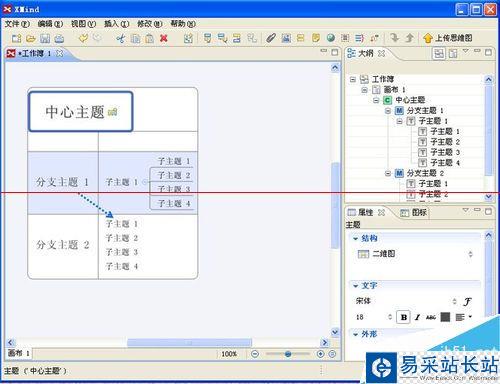500x384 pixels.
Task: Collapse 分支主题 1 in the outline tree
Action: coord(388,110)
